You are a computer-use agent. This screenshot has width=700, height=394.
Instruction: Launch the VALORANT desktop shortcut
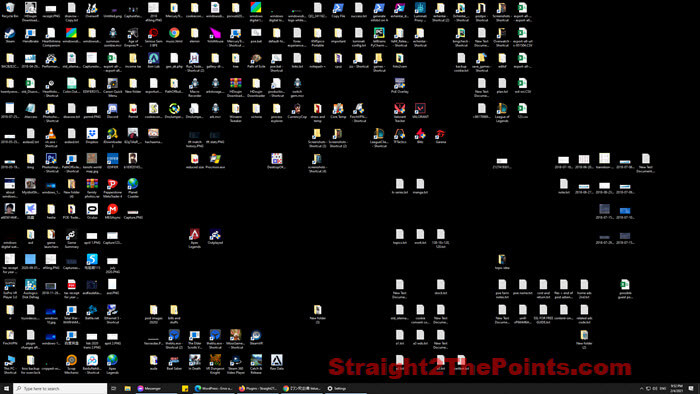tap(420, 111)
